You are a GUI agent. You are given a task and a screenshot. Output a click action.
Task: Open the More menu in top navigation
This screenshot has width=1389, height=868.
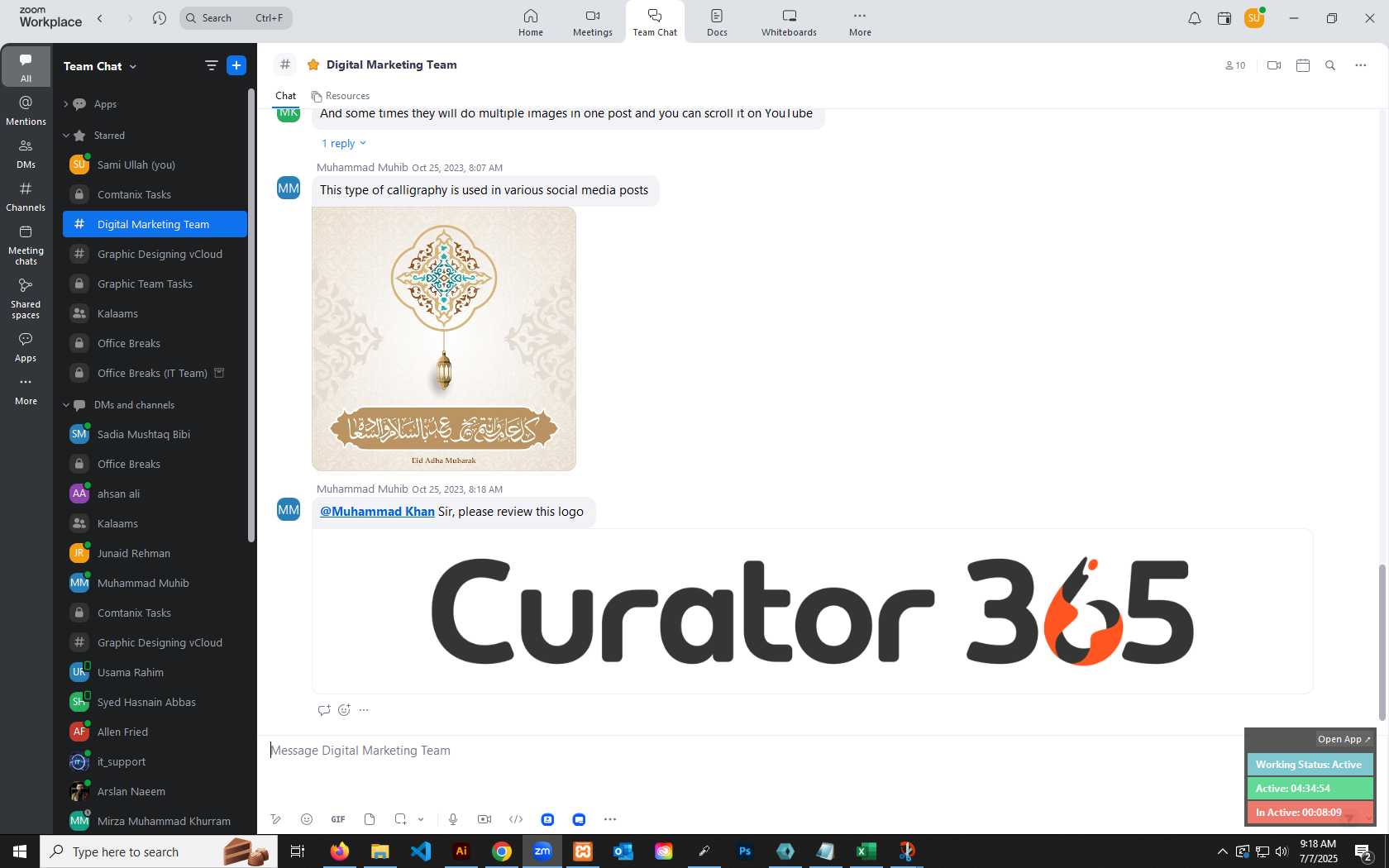[x=860, y=22]
